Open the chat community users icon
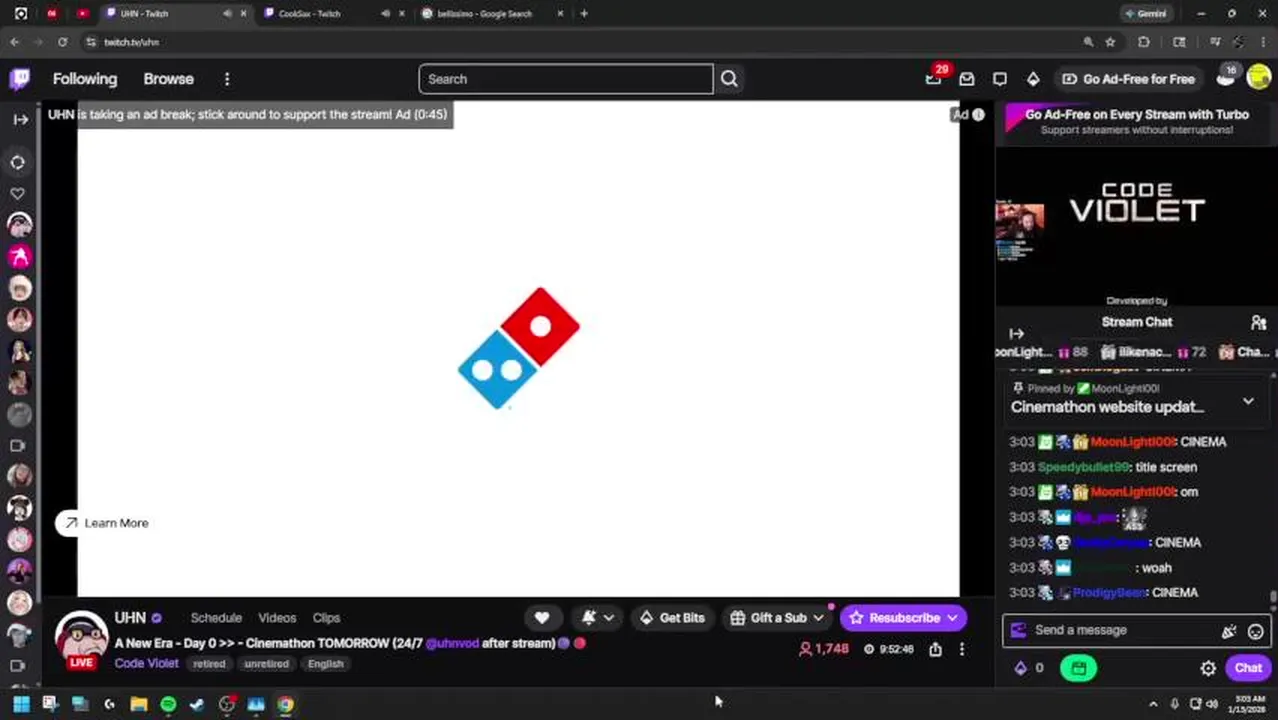 [x=1258, y=322]
